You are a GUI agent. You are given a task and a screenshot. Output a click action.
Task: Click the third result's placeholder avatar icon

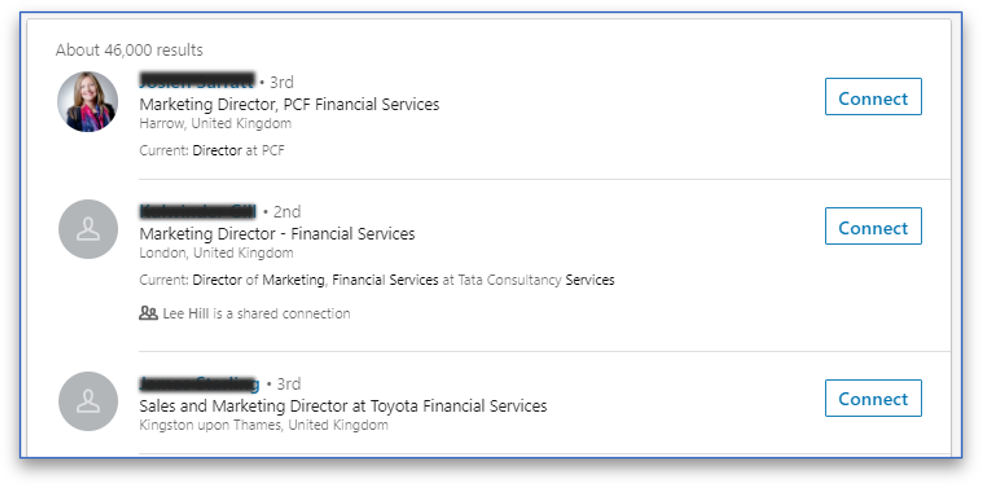pos(88,401)
